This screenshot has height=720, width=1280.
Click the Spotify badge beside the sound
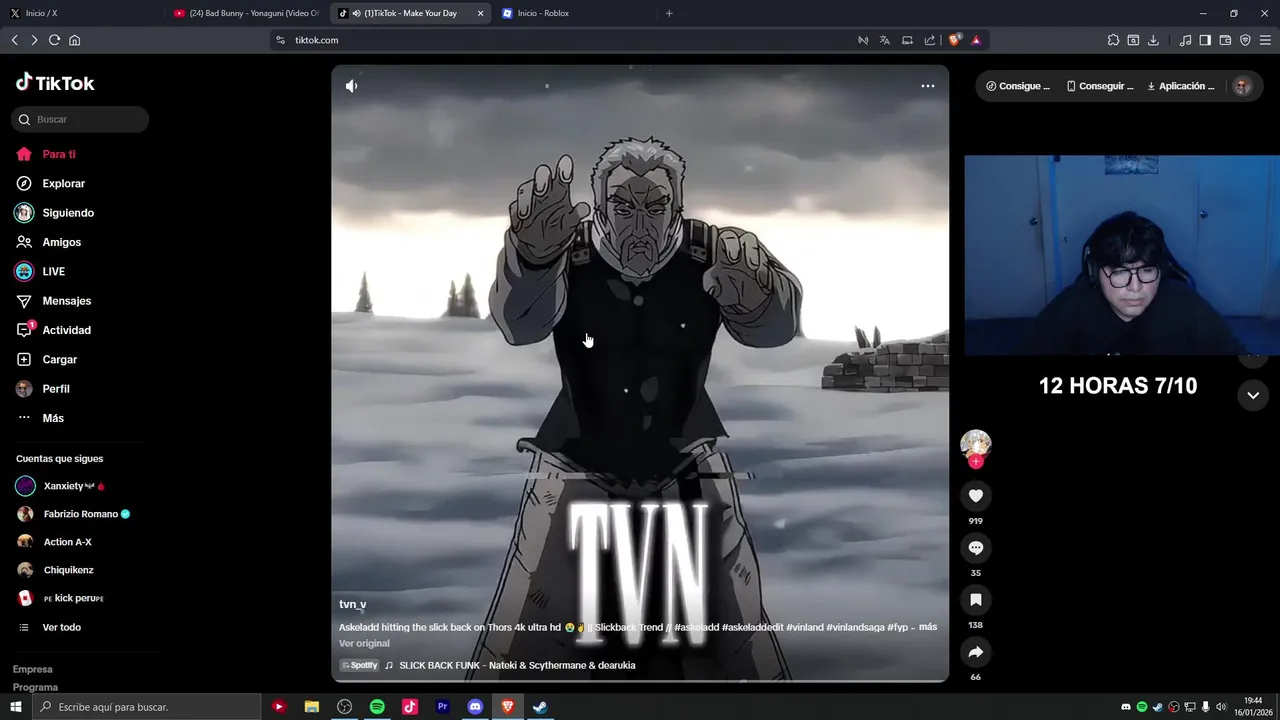point(360,665)
